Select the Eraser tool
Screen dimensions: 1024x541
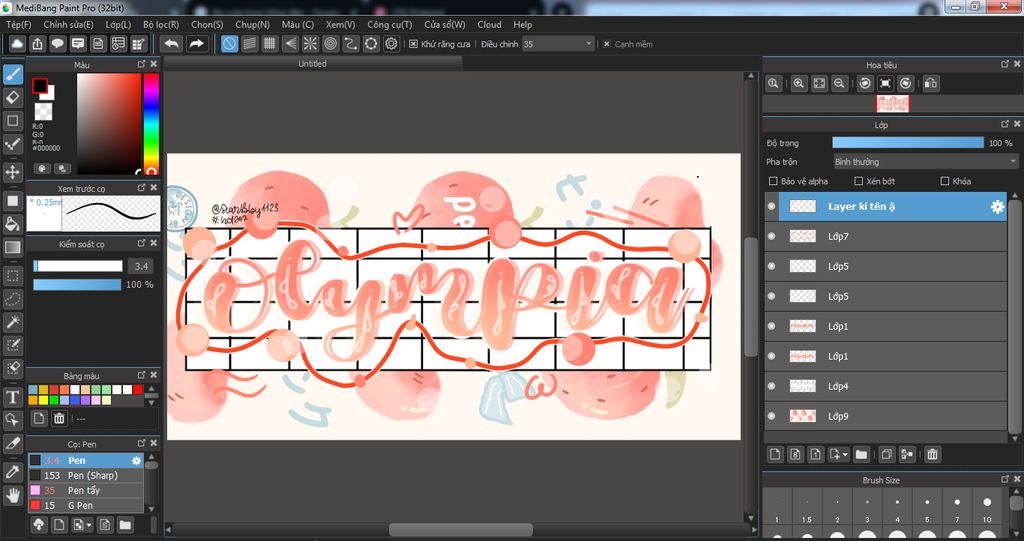pos(12,97)
